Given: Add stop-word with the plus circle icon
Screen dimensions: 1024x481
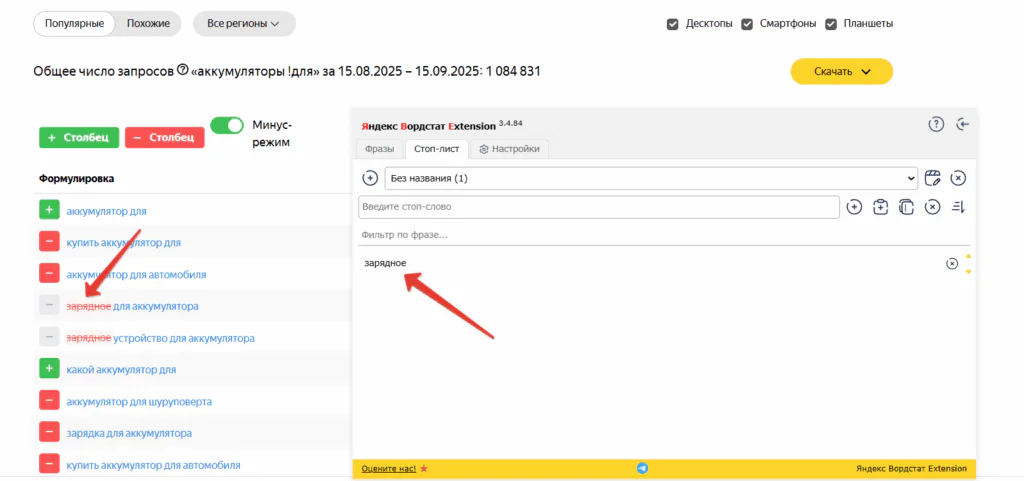Looking at the screenshot, I should coord(854,207).
